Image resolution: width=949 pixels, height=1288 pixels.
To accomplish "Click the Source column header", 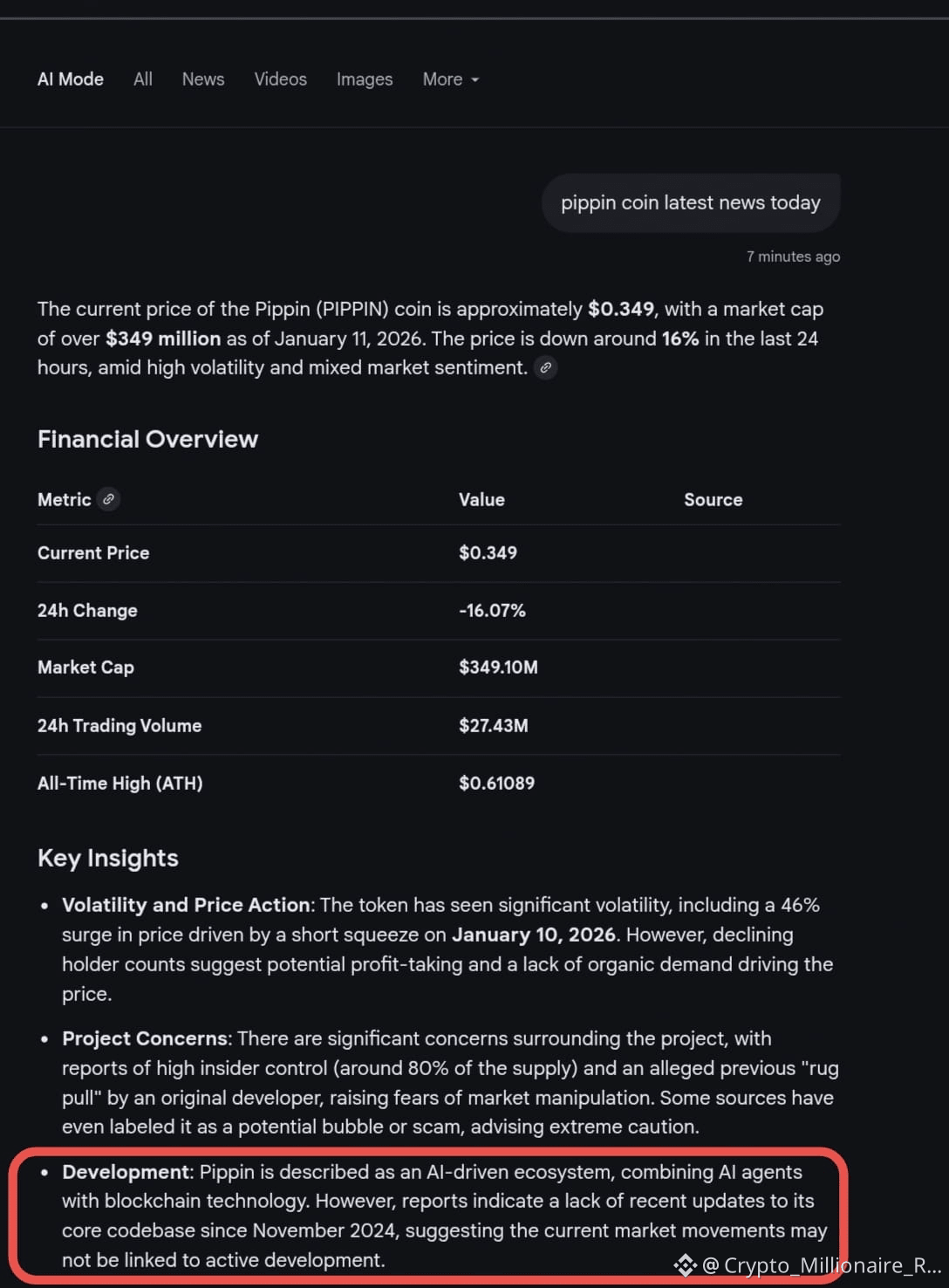I will pyautogui.click(x=713, y=500).
